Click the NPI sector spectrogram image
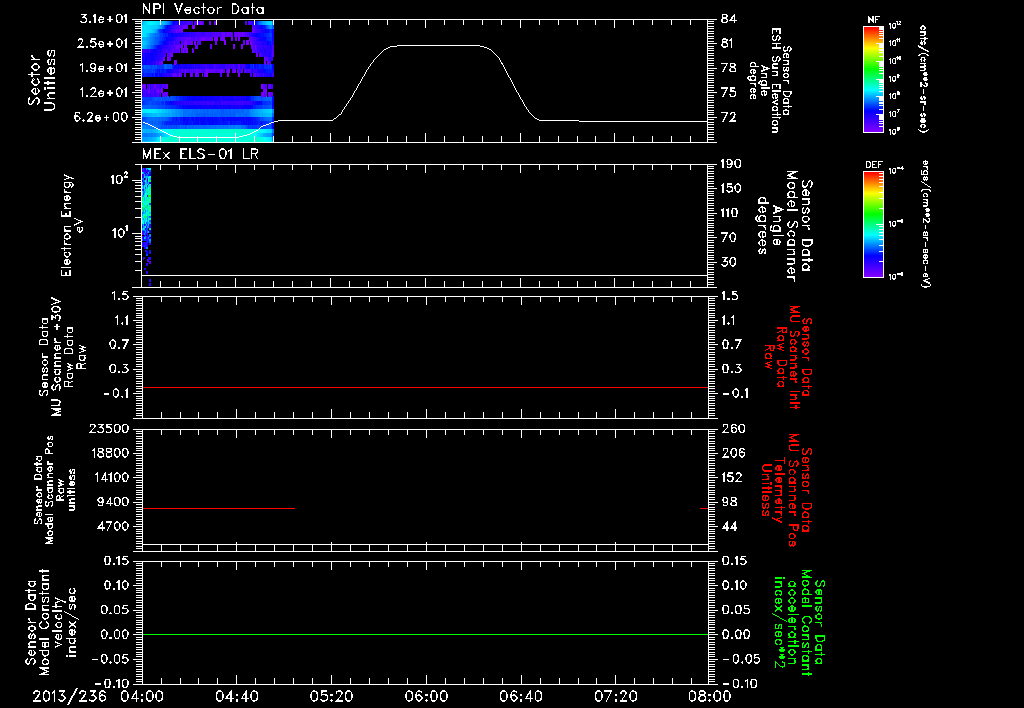Image resolution: width=1024 pixels, height=708 pixels. click(208, 80)
